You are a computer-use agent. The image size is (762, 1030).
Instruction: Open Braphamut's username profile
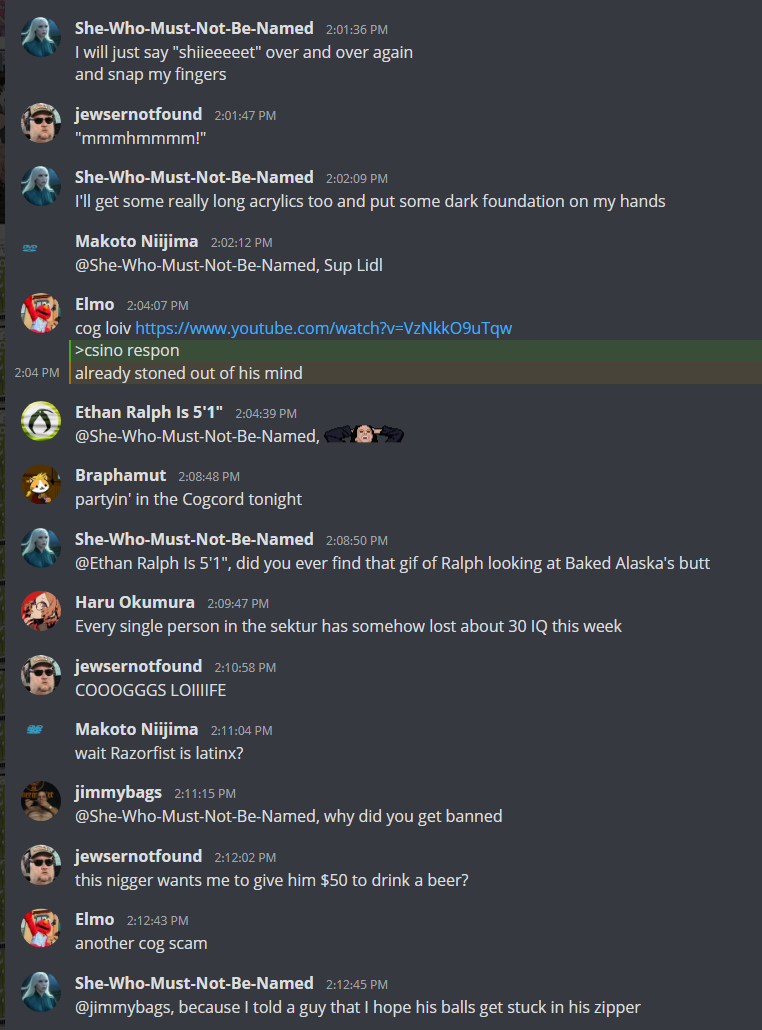click(x=120, y=475)
